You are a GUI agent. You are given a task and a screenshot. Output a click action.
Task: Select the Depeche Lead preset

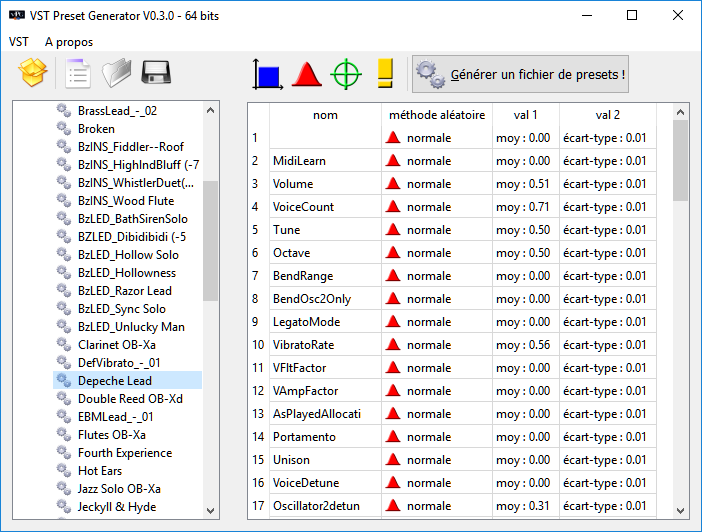115,381
